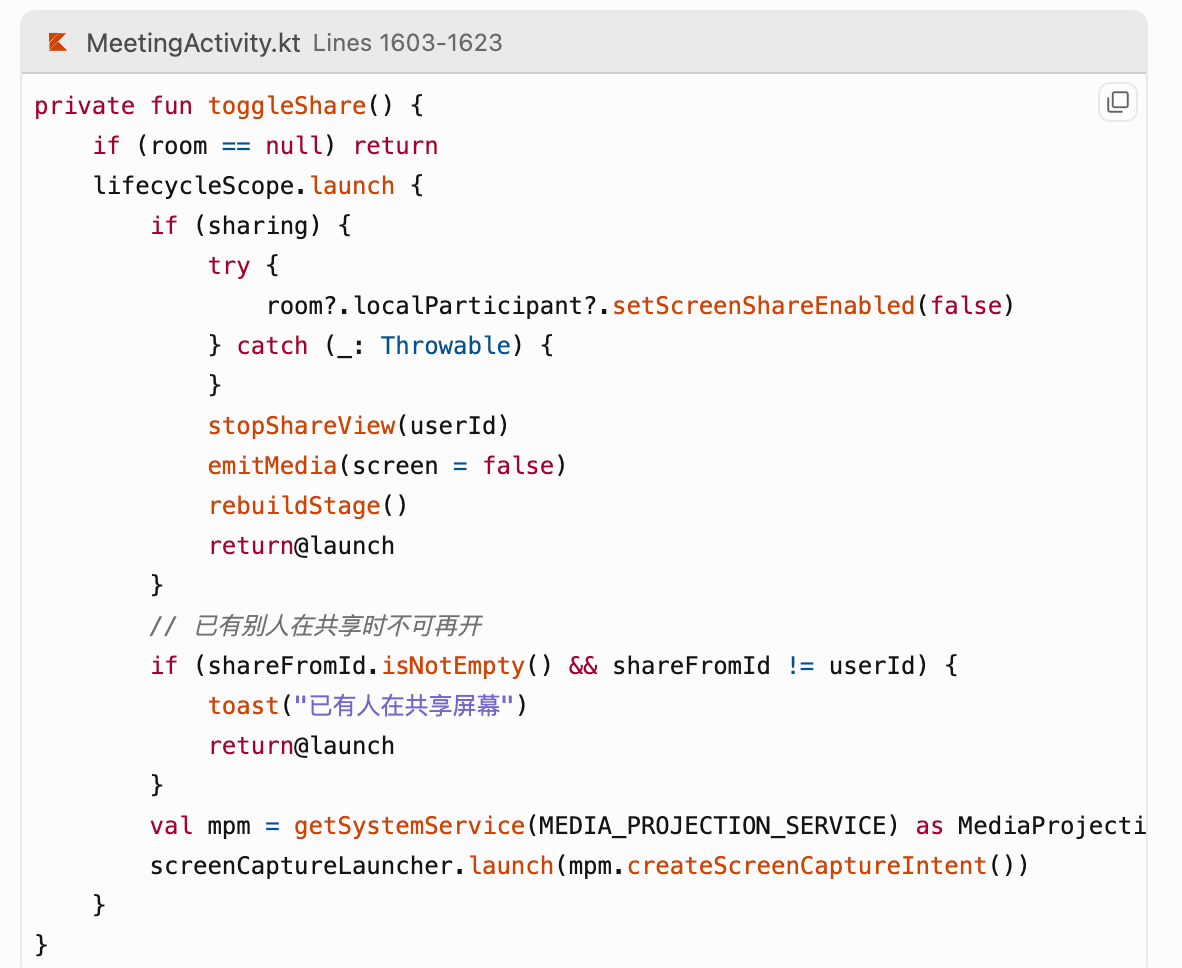Viewport: 1182px width, 968px height.
Task: Click the 'stopShareView(userId)' call
Action: coord(359,425)
